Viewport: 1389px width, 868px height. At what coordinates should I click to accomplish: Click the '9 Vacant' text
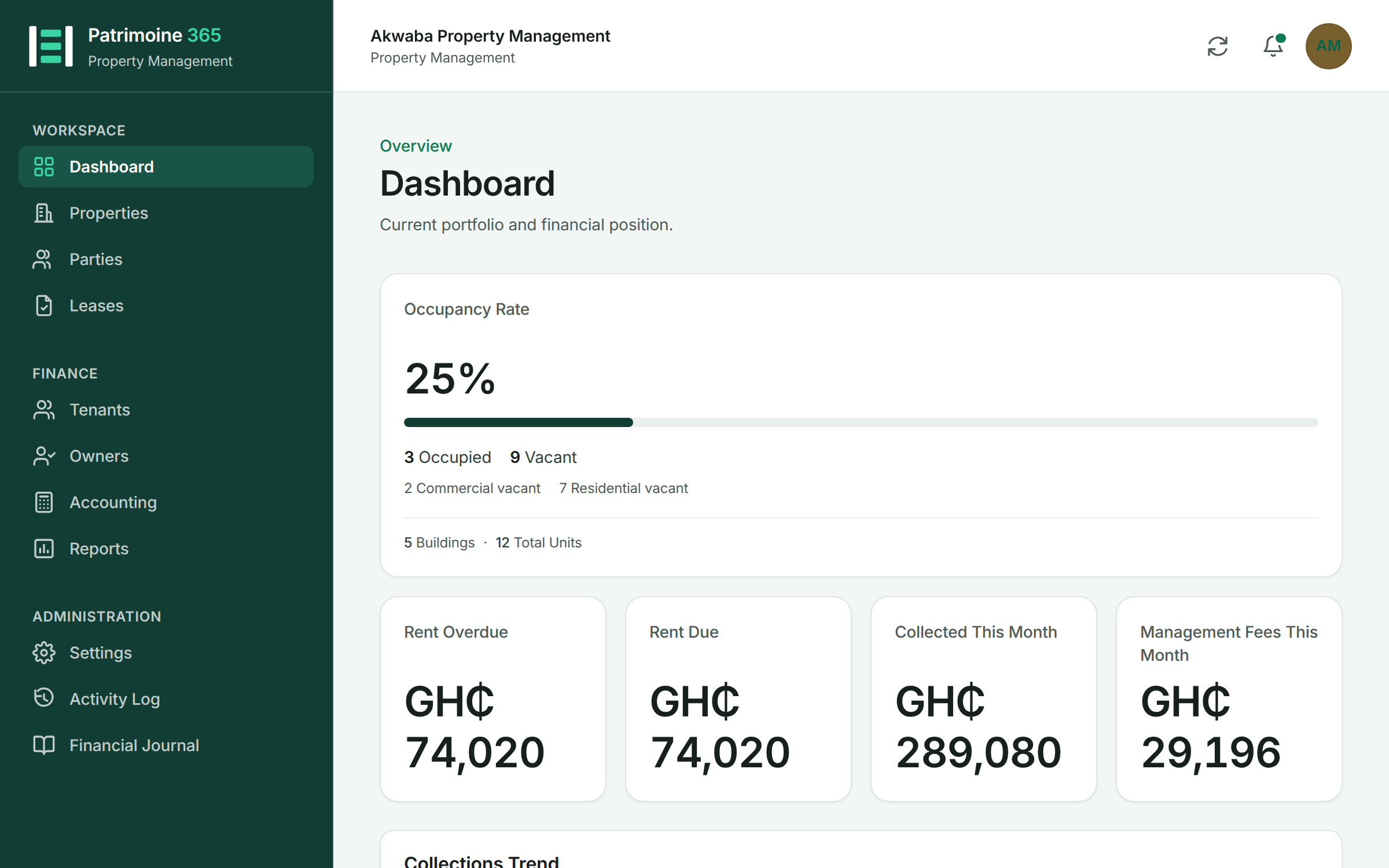pos(543,457)
